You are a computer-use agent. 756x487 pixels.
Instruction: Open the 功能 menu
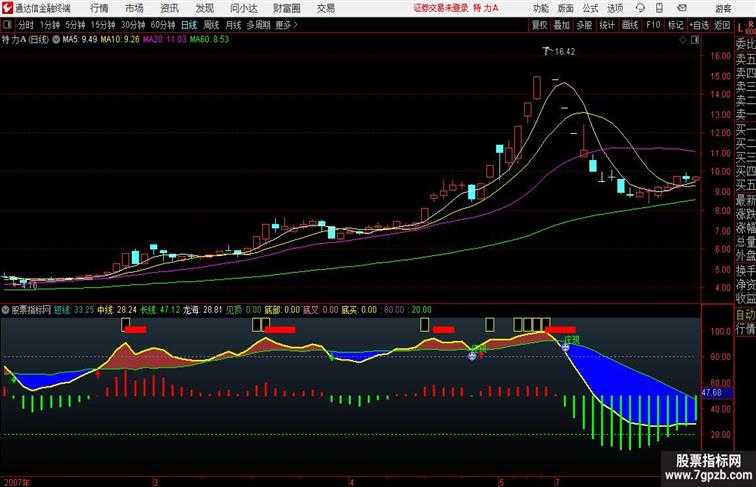tap(540, 8)
